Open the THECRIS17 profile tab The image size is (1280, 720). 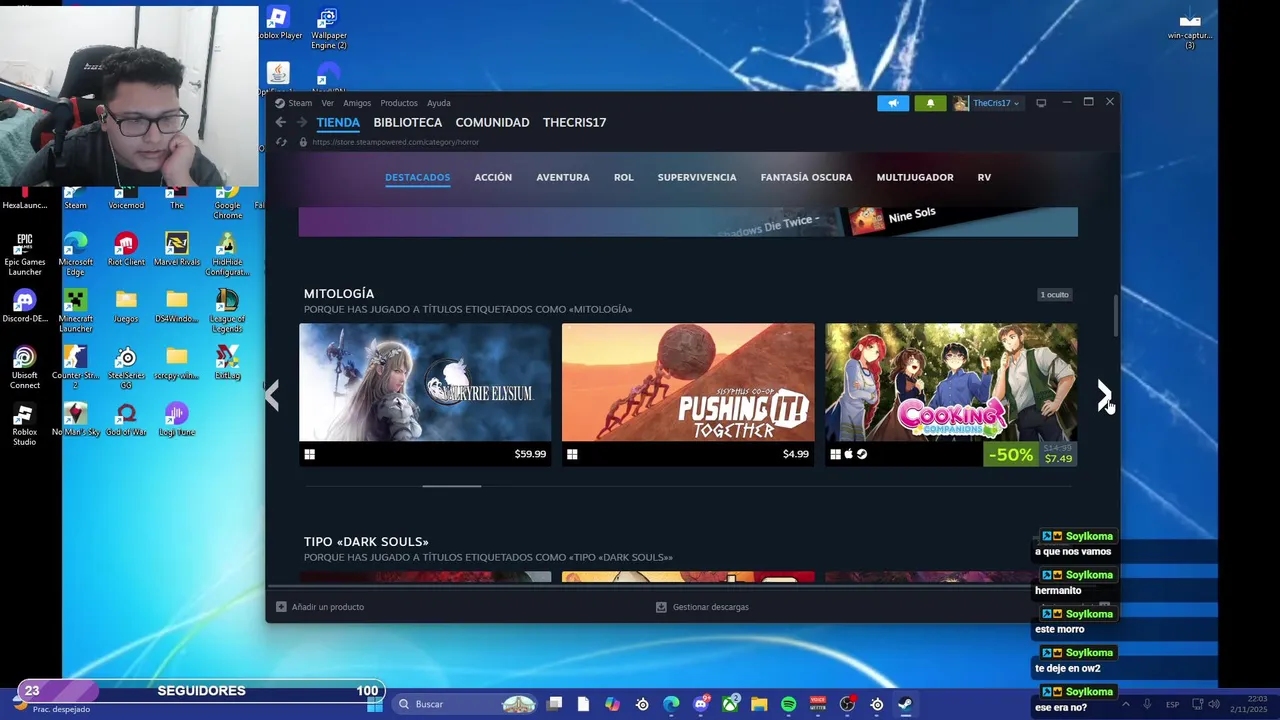pyautogui.click(x=574, y=122)
